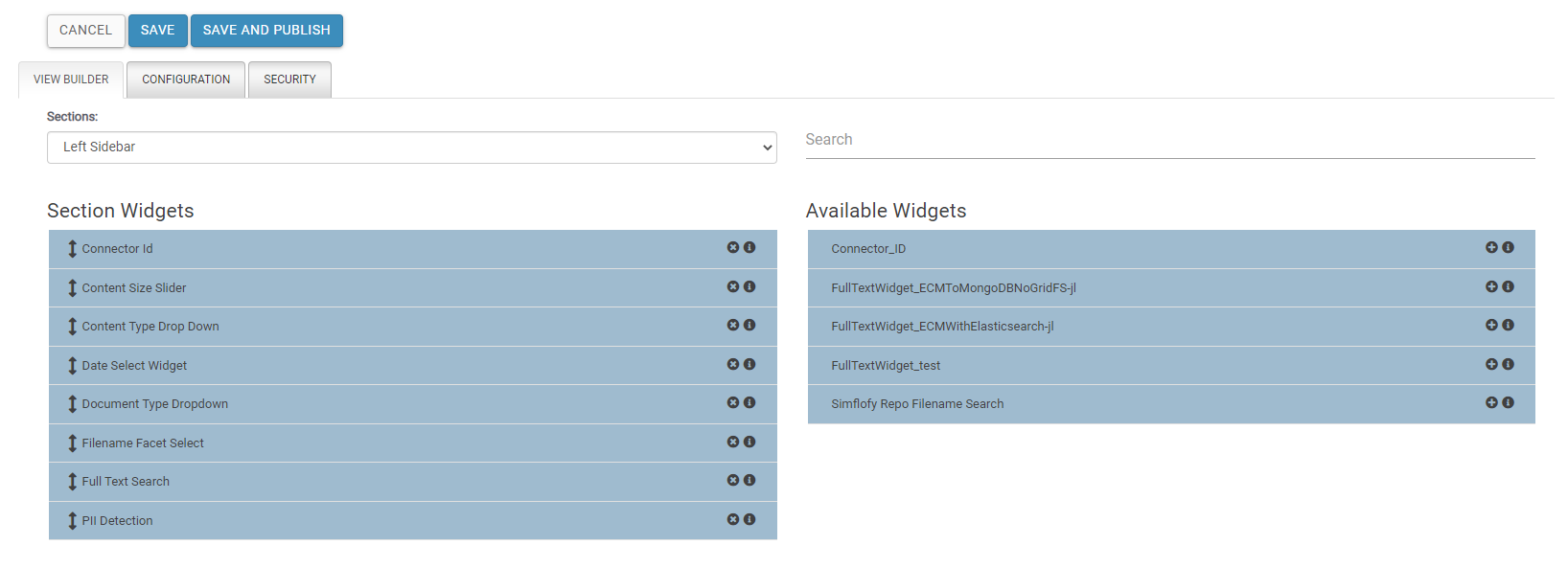Image resolution: width=1568 pixels, height=568 pixels.
Task: Open the Sections dropdown
Action: point(411,148)
